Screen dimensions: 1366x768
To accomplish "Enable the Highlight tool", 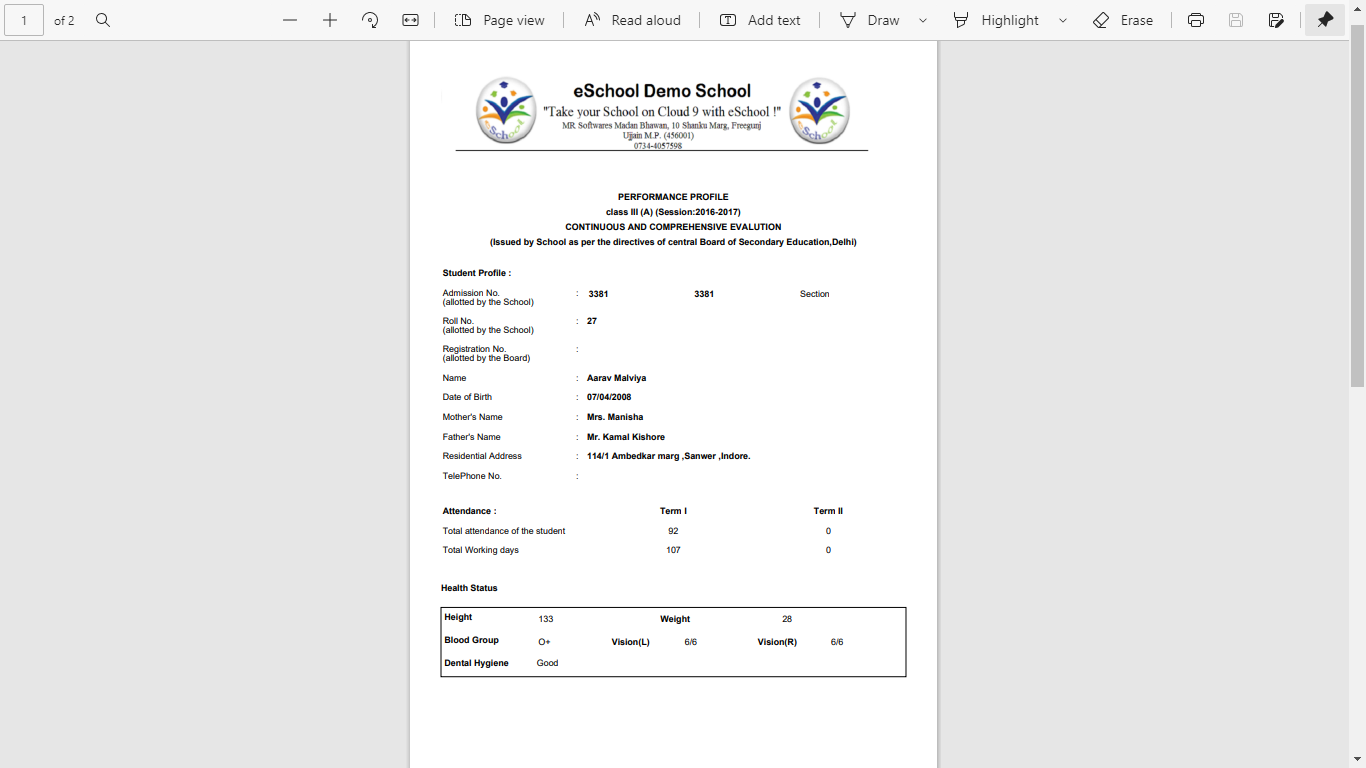I will 996,20.
